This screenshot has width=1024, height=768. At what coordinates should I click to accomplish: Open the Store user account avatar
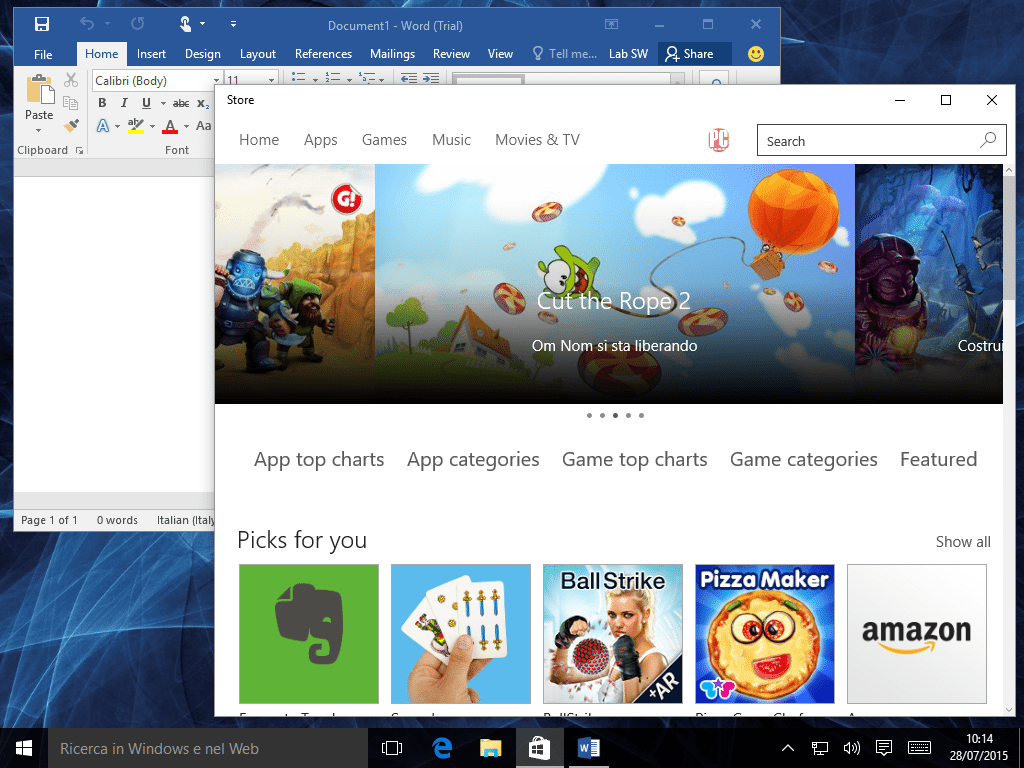(718, 140)
